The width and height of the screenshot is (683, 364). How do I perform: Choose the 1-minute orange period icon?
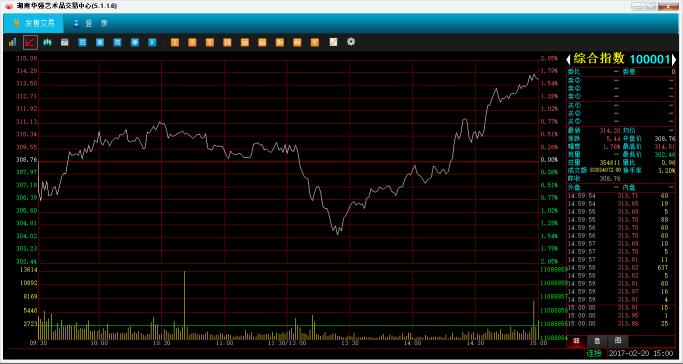pyautogui.click(x=175, y=42)
